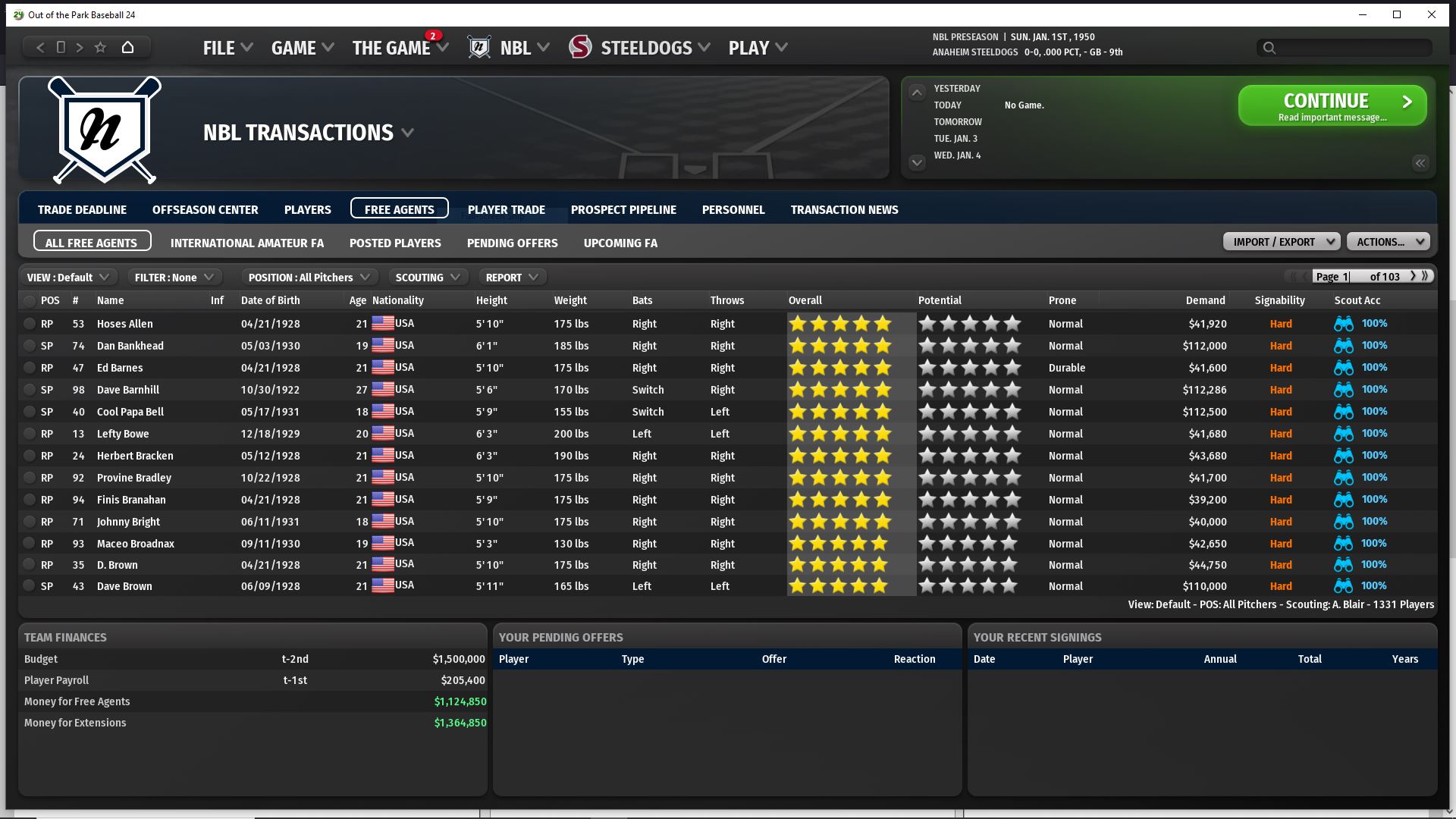Open the UPCOMING FA tab
This screenshot has height=819, width=1456.
point(620,243)
